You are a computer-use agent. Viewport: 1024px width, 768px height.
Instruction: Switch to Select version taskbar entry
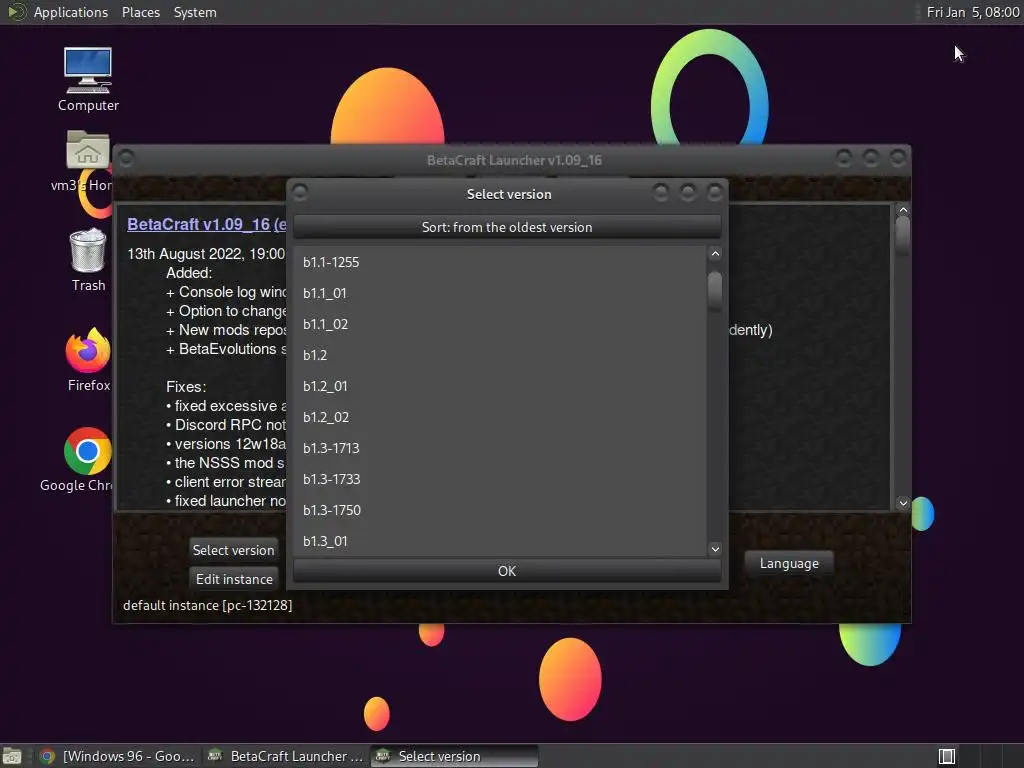(x=455, y=756)
